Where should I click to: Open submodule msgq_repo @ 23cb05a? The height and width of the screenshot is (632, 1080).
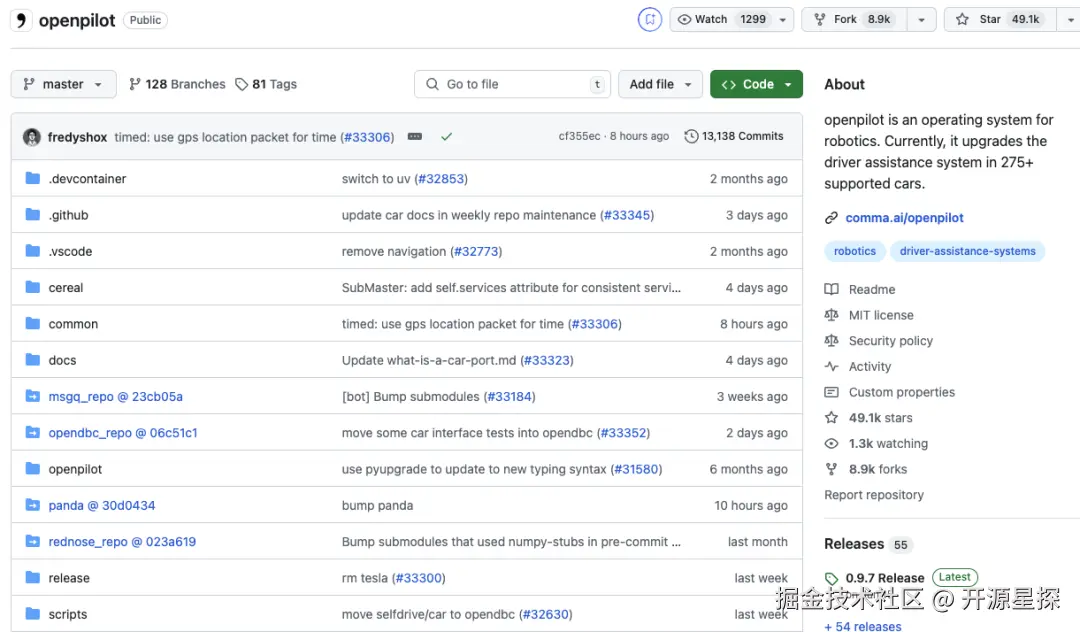point(116,397)
